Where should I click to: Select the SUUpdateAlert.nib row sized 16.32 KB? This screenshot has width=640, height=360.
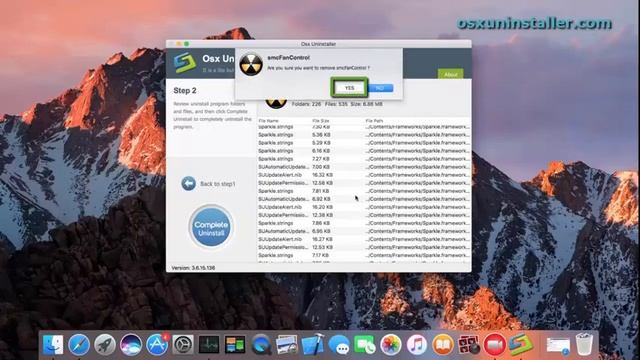364,175
